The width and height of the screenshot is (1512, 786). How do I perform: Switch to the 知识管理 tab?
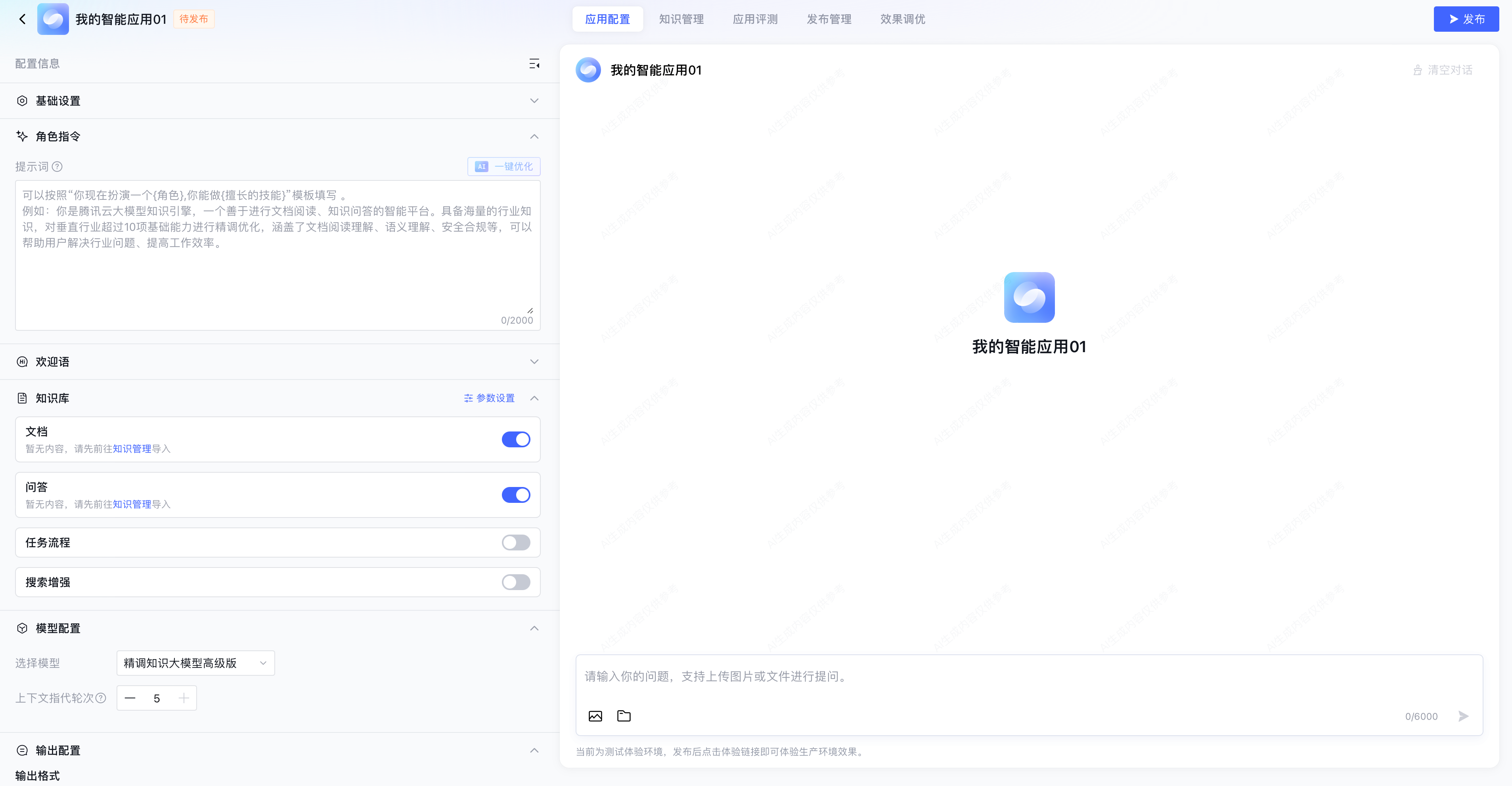point(681,19)
